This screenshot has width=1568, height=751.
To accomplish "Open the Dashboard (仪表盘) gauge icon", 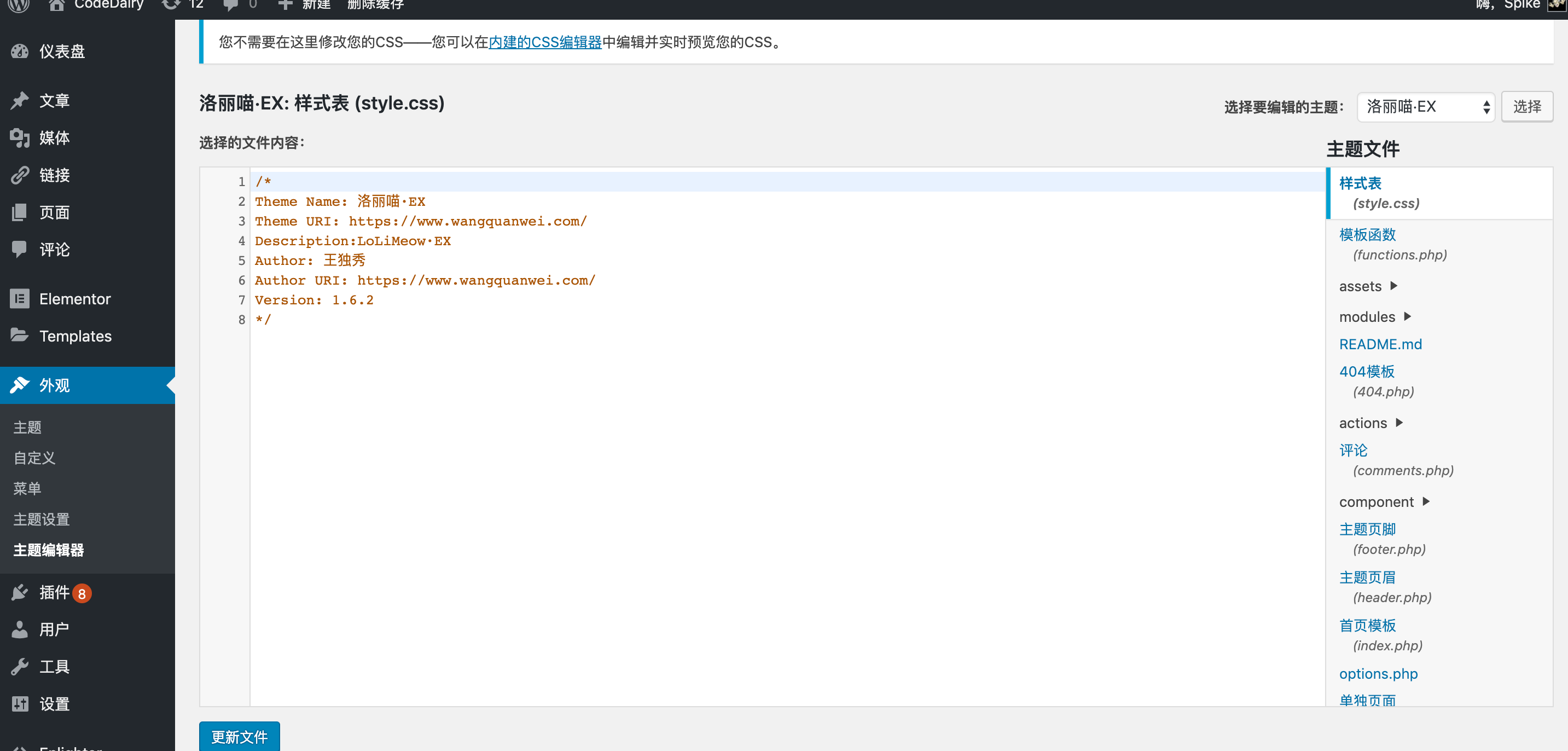I will click(20, 51).
